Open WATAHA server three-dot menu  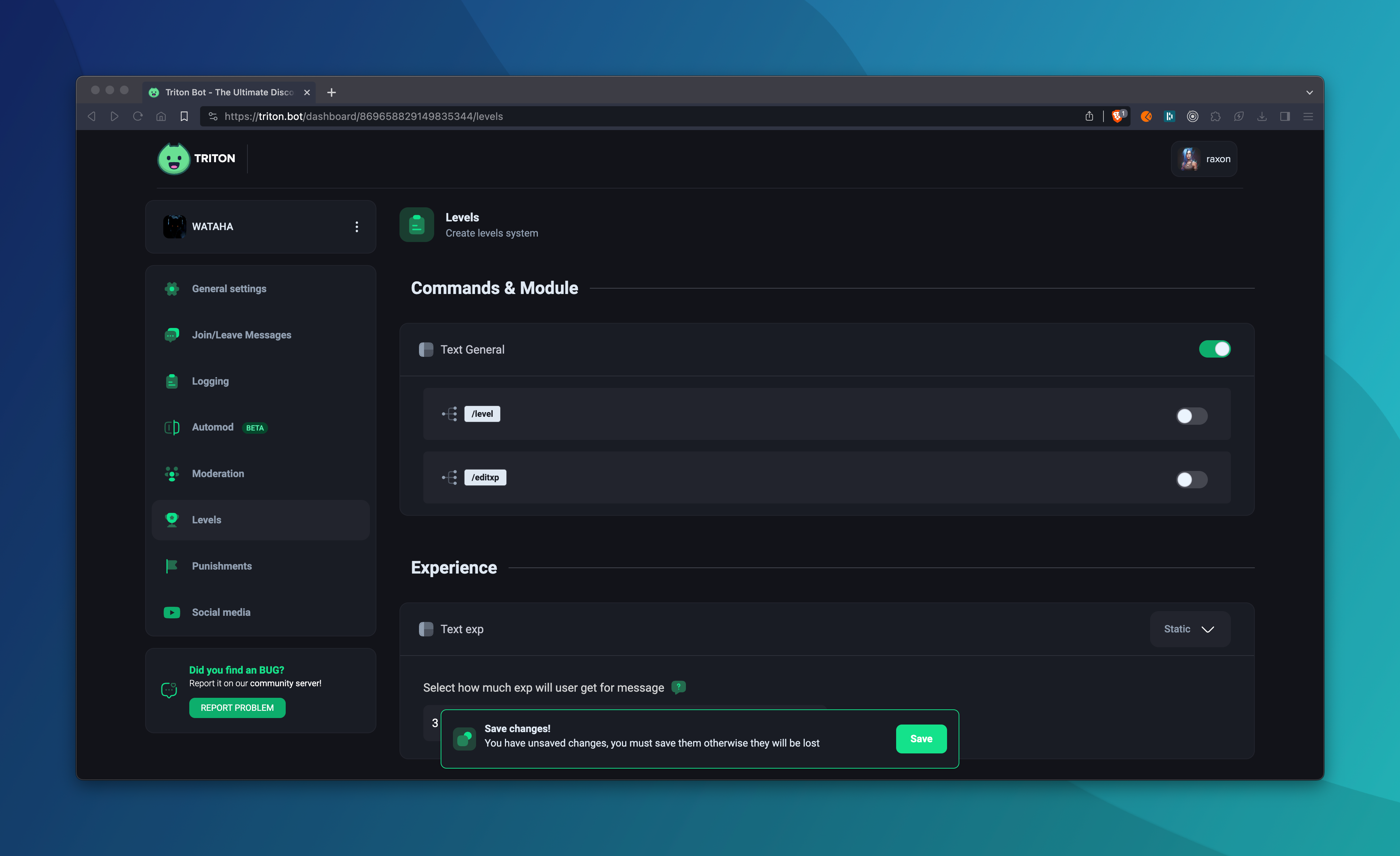[x=356, y=226]
